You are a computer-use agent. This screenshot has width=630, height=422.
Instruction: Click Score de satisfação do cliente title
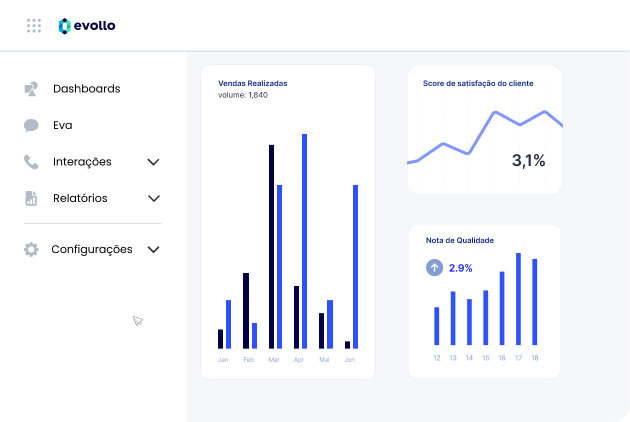[x=478, y=83]
